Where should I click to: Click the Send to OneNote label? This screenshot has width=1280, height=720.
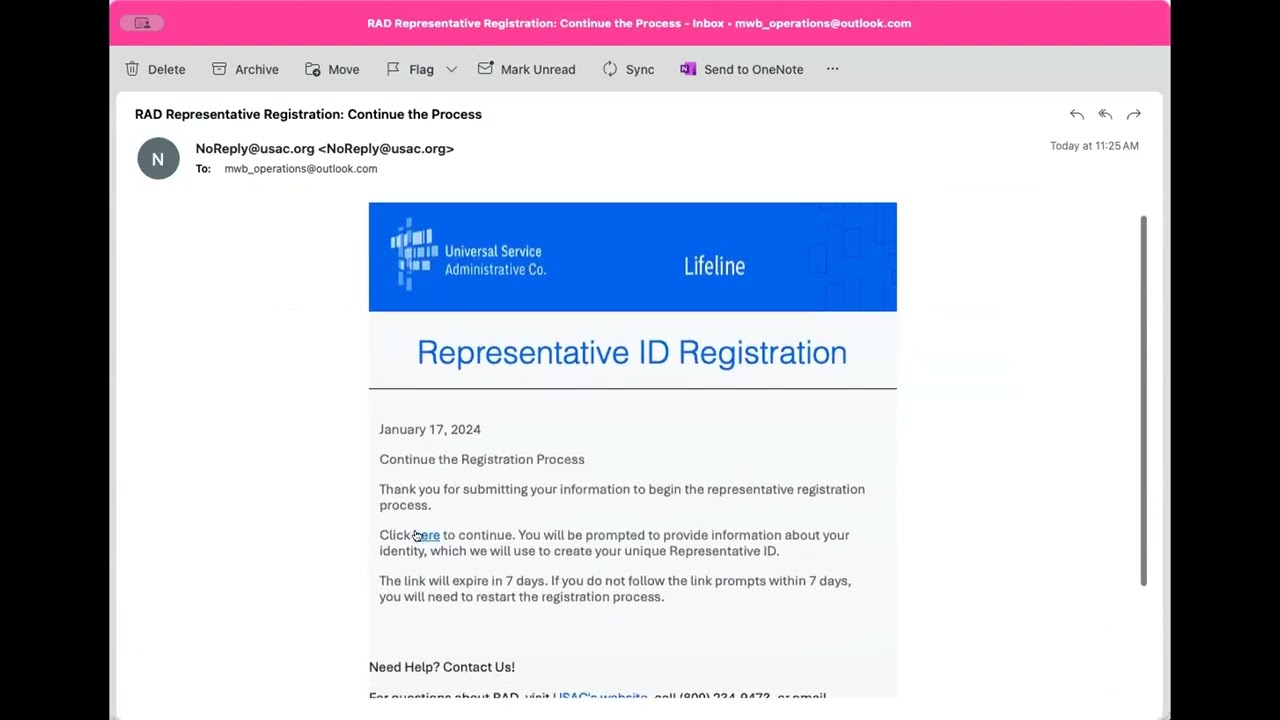click(x=754, y=69)
